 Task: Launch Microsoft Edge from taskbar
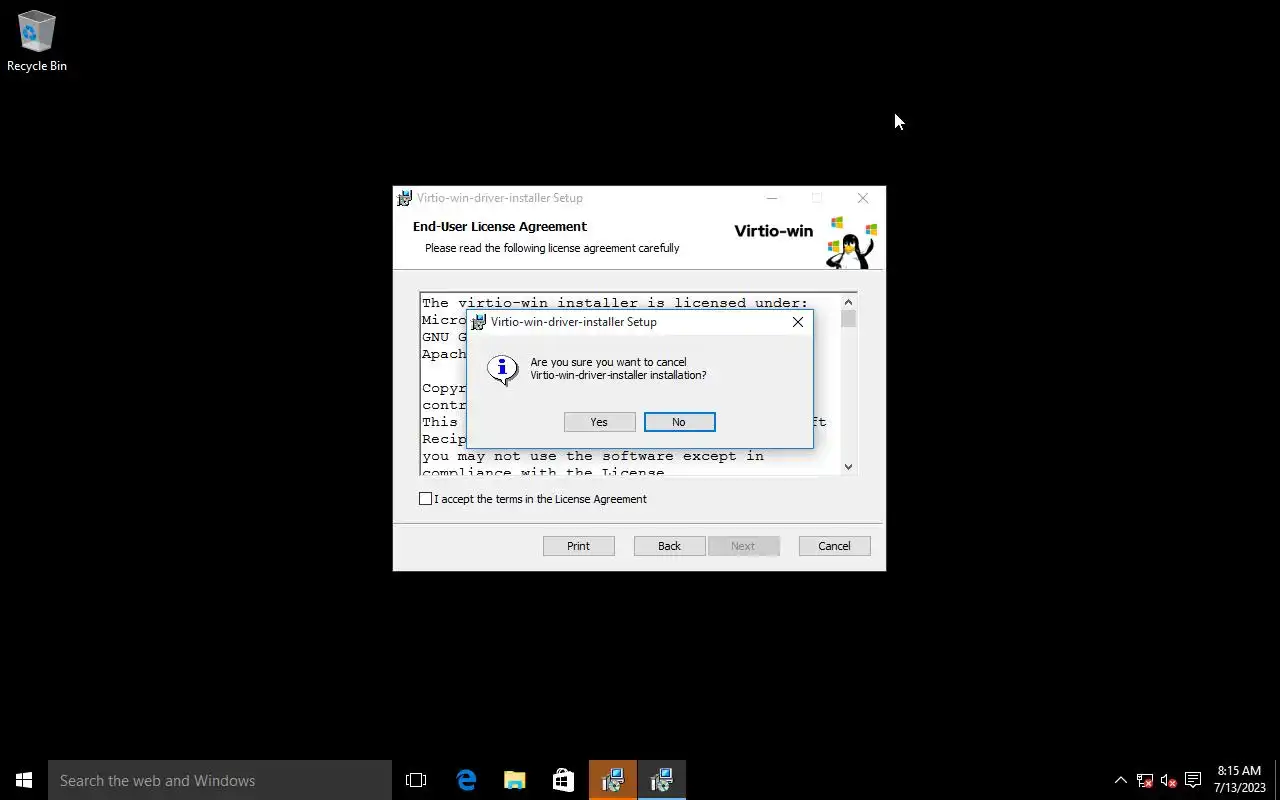466,780
